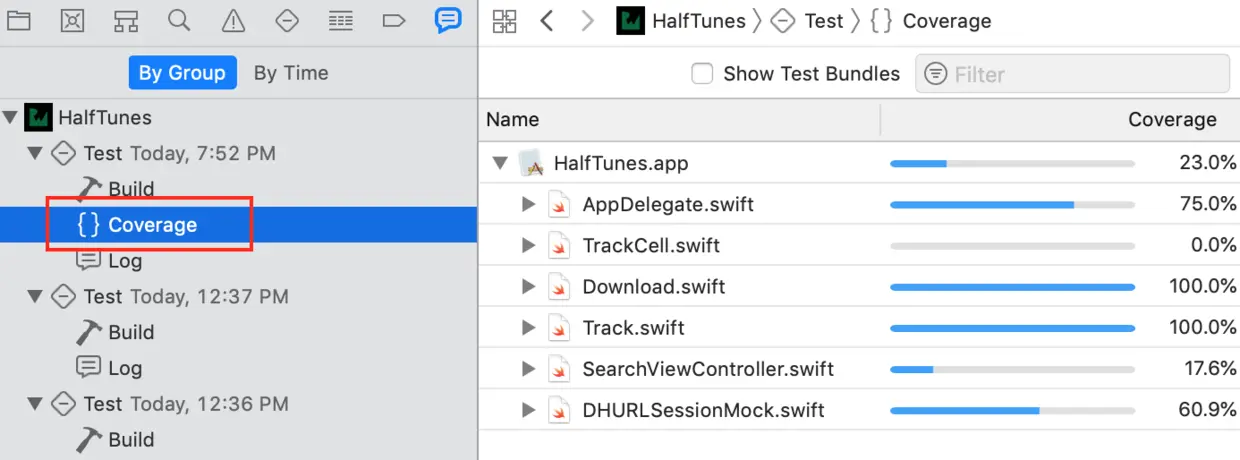Click the related items grid icon
Viewport: 1240px width, 460px height.
pyautogui.click(x=504, y=21)
